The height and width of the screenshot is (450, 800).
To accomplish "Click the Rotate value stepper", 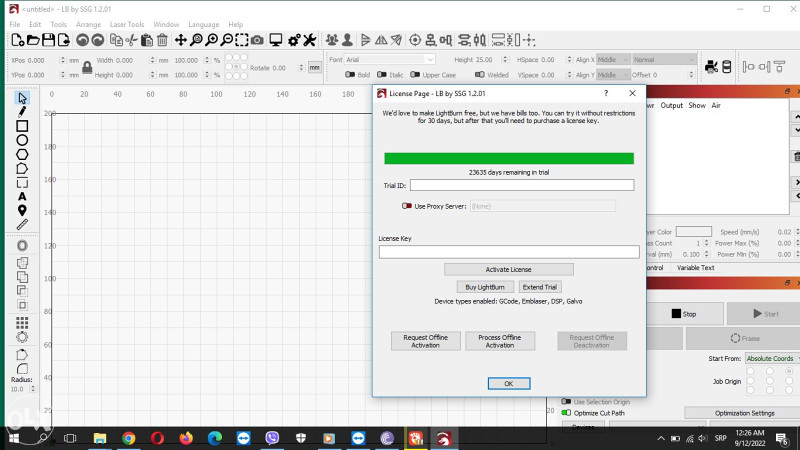I will coord(301,67).
